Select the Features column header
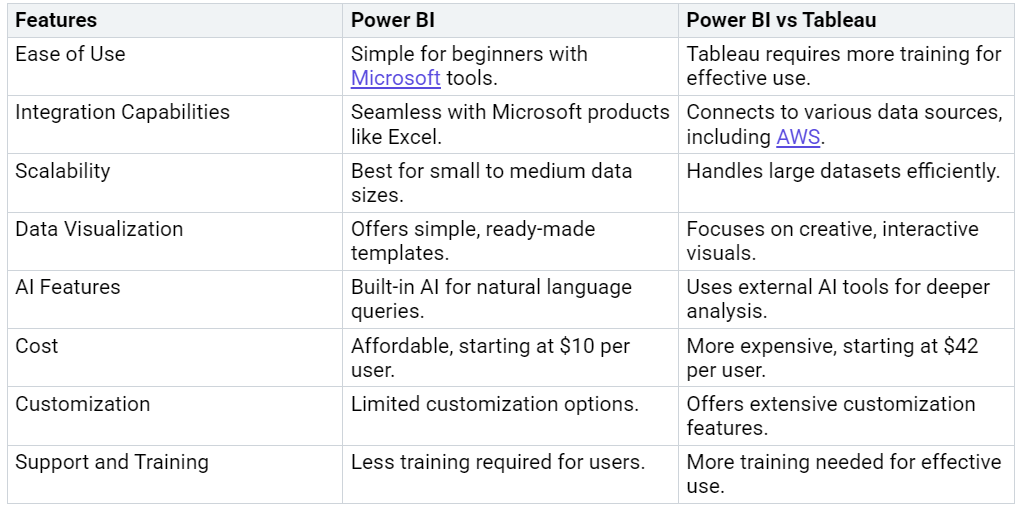 (56, 20)
